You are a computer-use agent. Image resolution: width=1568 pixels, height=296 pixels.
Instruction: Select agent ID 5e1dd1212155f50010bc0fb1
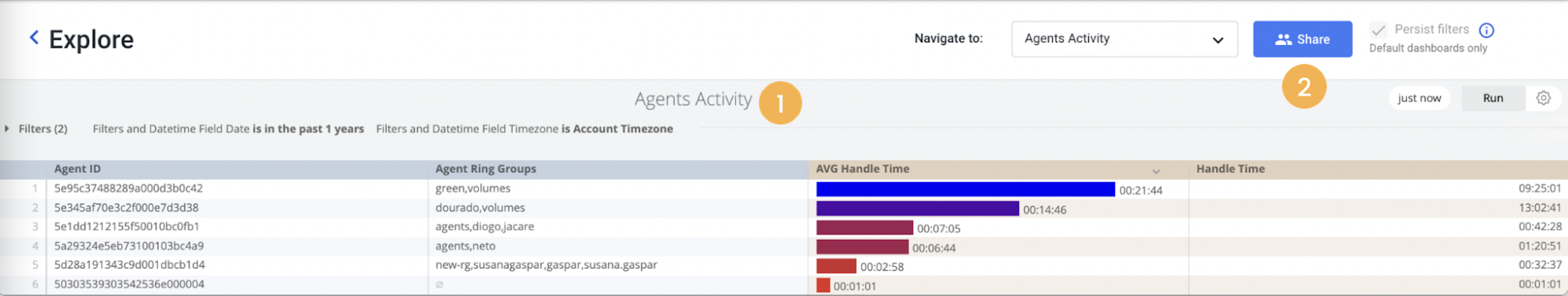point(127,226)
